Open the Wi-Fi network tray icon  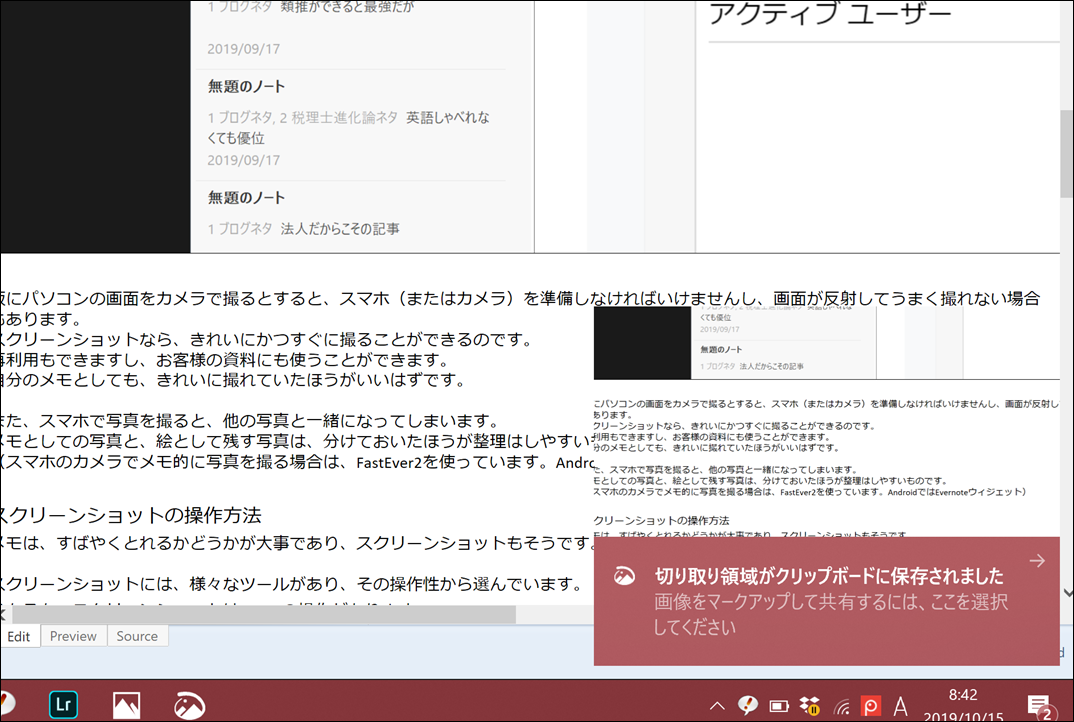coord(841,706)
